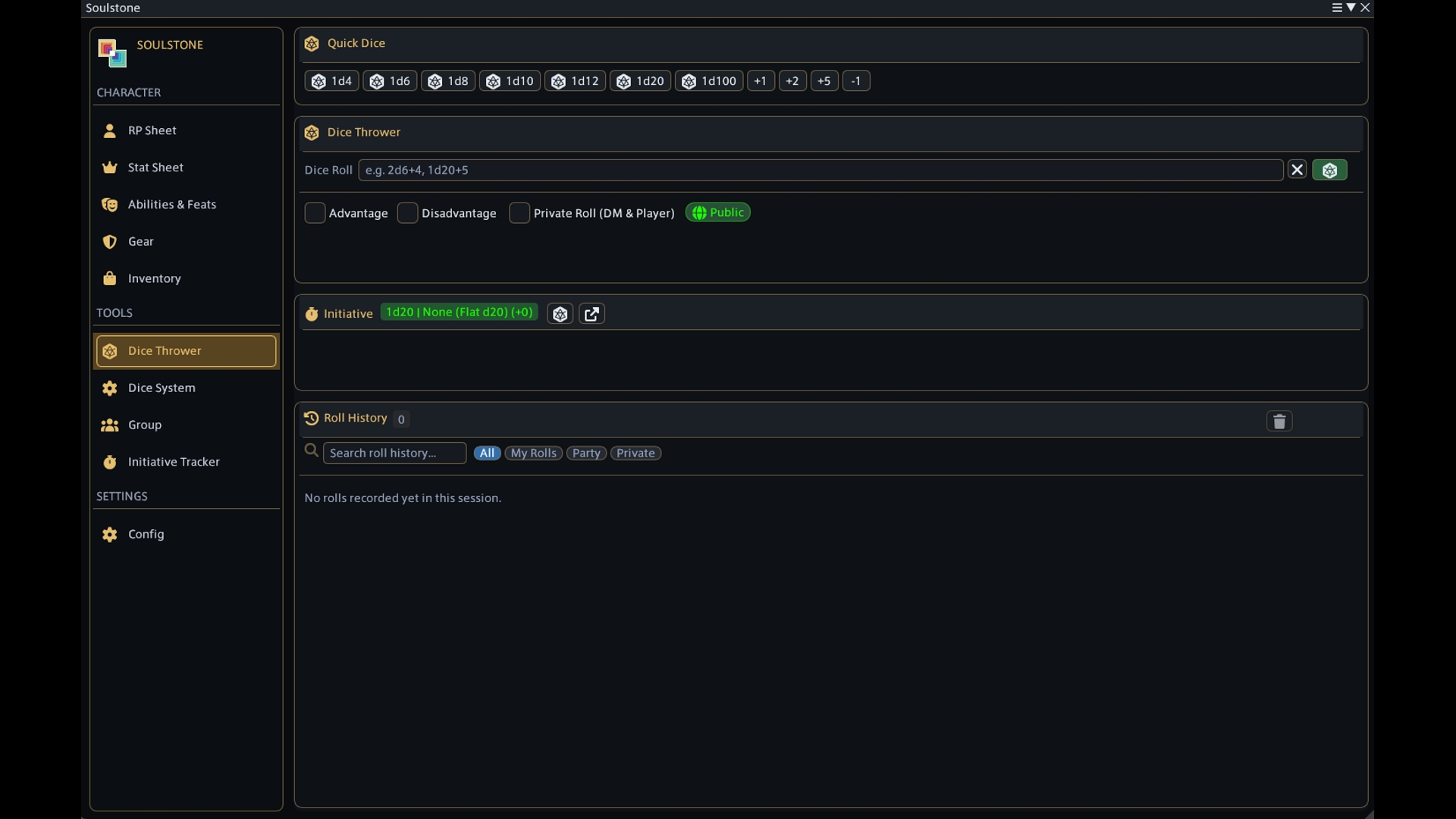Filter history by Private

(x=635, y=453)
